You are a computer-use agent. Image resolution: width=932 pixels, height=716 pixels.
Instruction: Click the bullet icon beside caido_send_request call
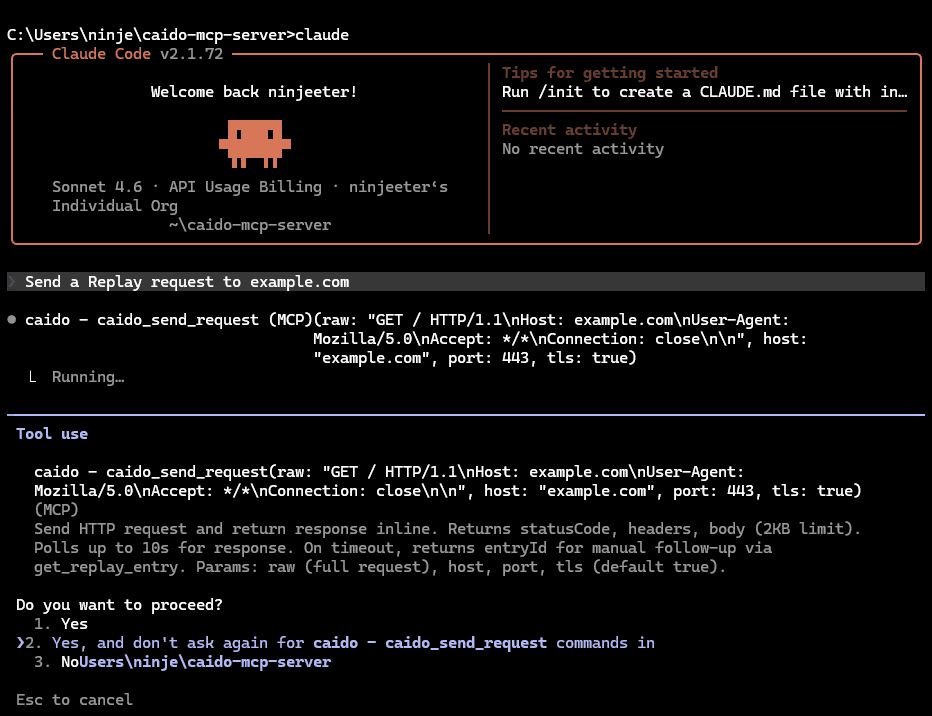[x=10, y=318]
